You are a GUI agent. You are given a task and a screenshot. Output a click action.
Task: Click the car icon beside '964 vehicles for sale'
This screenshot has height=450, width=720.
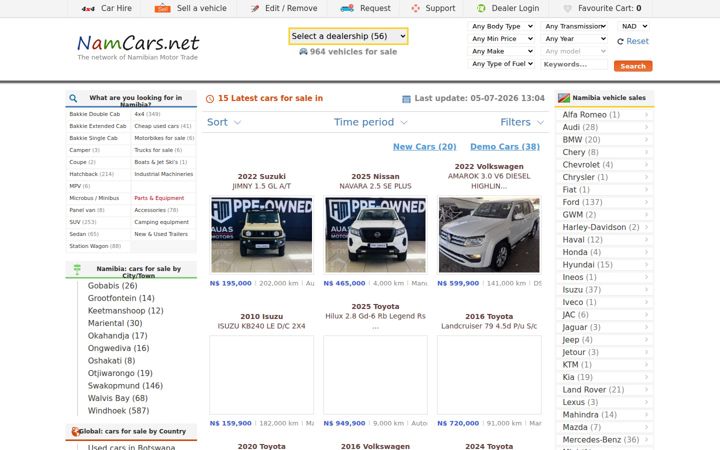point(303,51)
